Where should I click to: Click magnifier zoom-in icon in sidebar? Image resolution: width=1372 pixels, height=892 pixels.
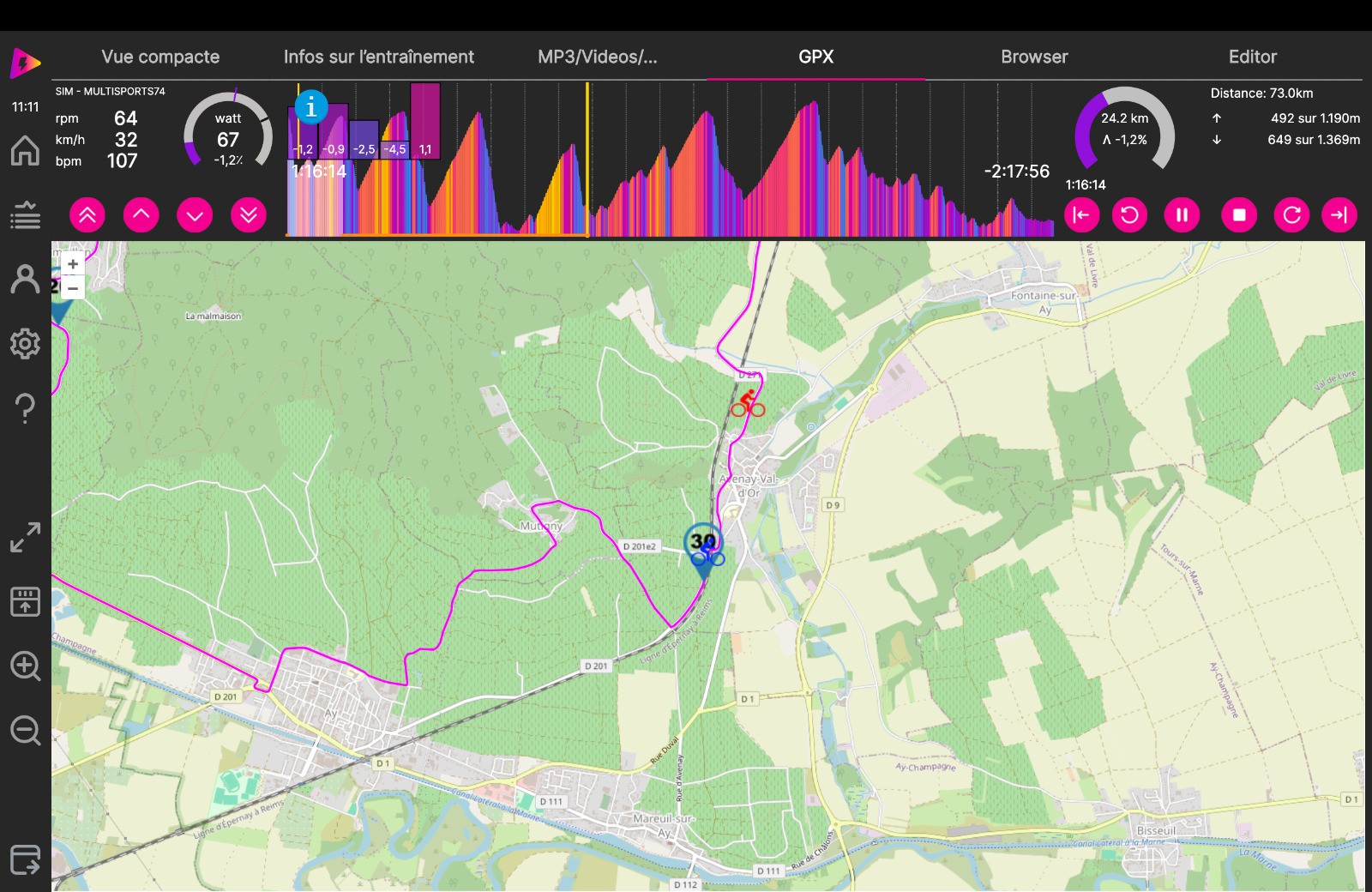pyautogui.click(x=25, y=666)
